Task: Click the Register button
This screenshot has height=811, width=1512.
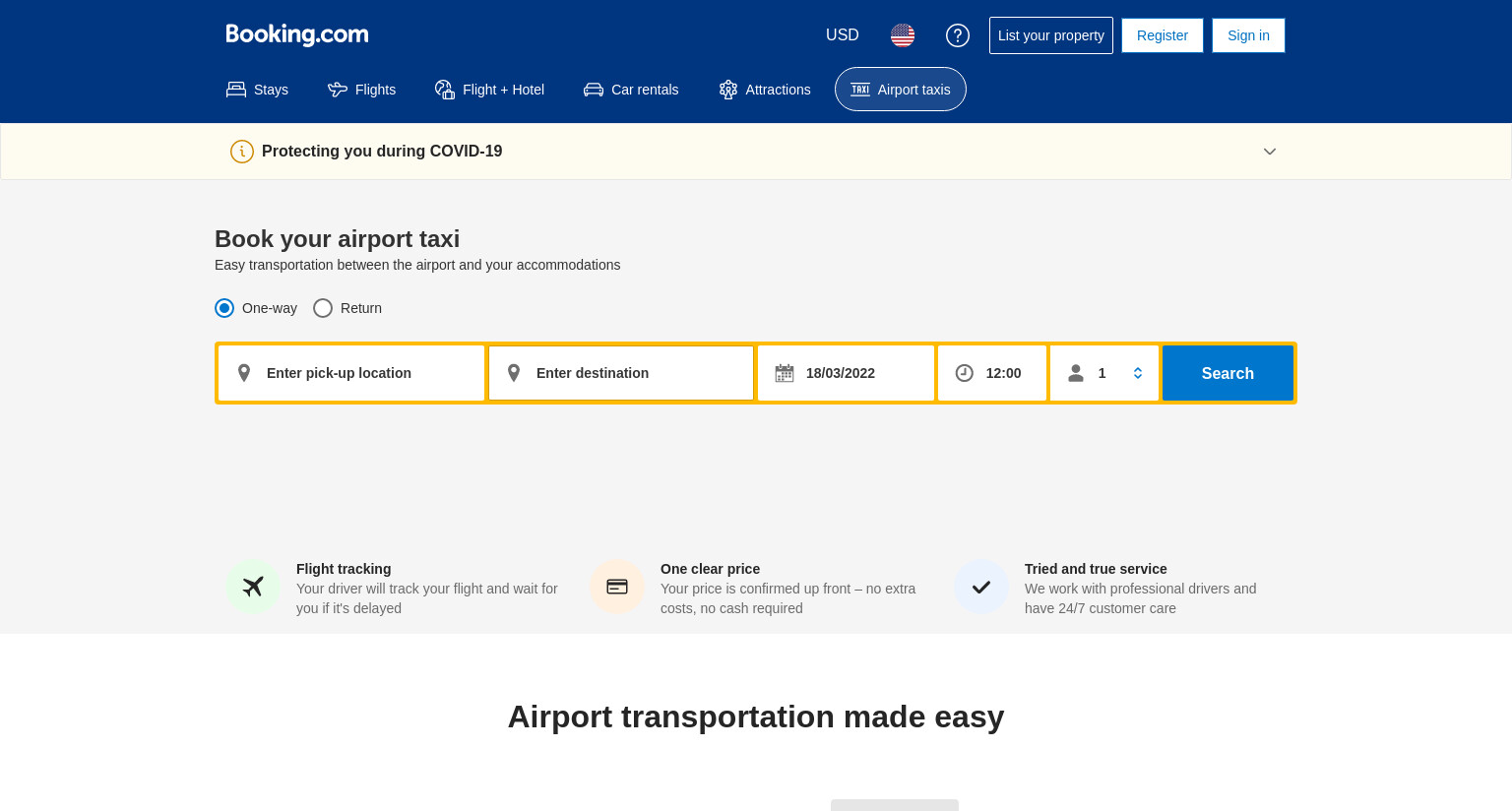Action: [1163, 35]
